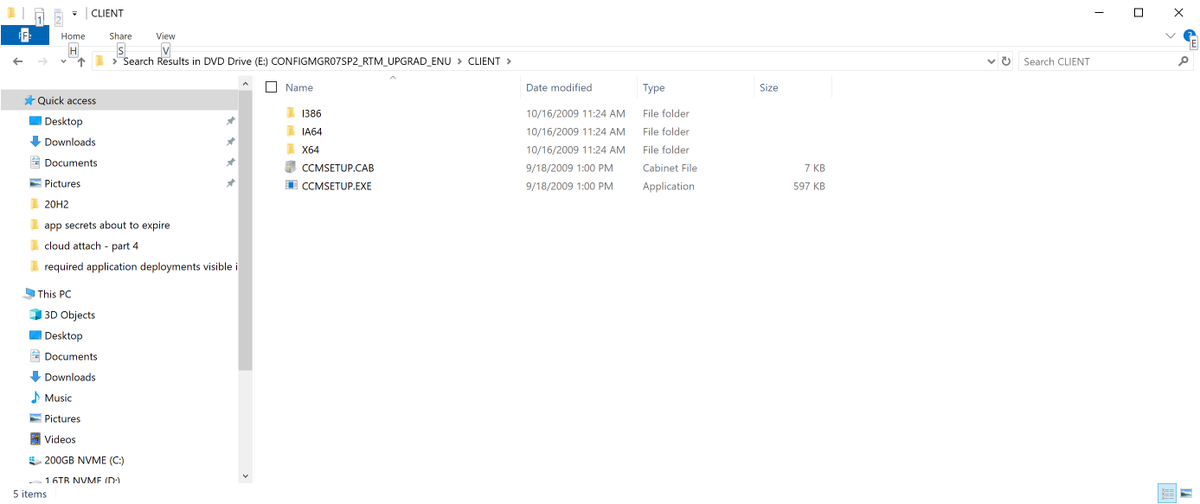
Task: Click the Downloads arrow icon under Quick access
Action: pyautogui.click(x=36, y=142)
